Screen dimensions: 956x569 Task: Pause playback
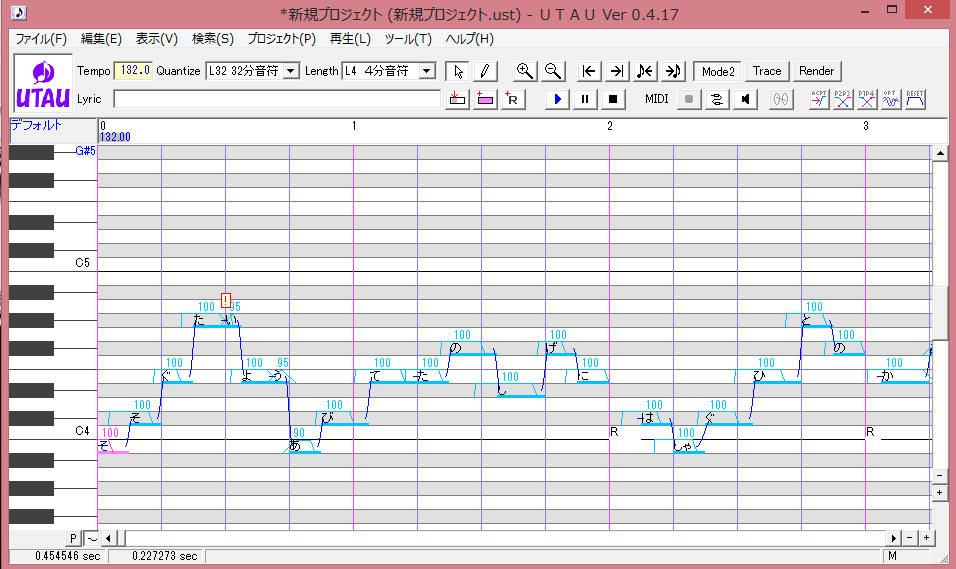pyautogui.click(x=585, y=99)
